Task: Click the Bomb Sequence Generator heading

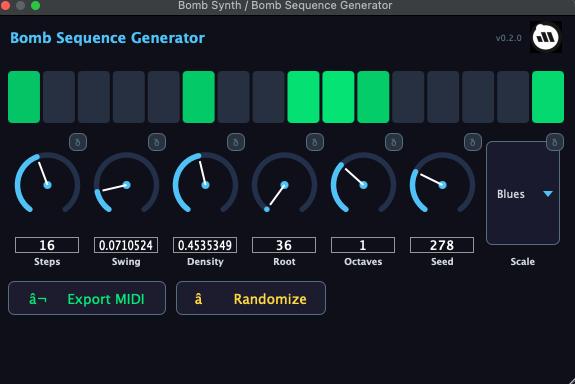Action: tap(107, 38)
